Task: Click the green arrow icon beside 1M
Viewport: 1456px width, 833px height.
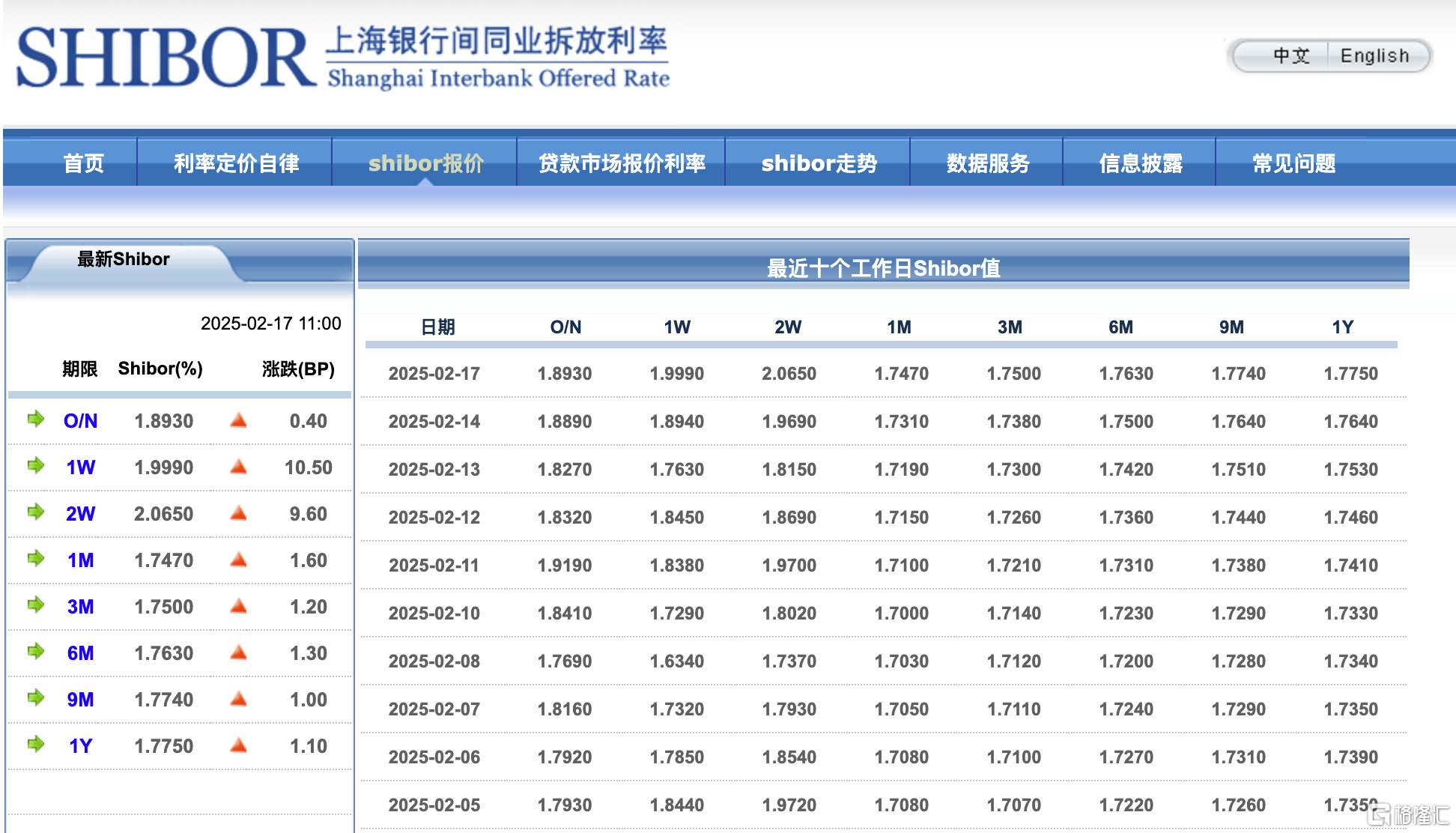Action: click(x=36, y=558)
